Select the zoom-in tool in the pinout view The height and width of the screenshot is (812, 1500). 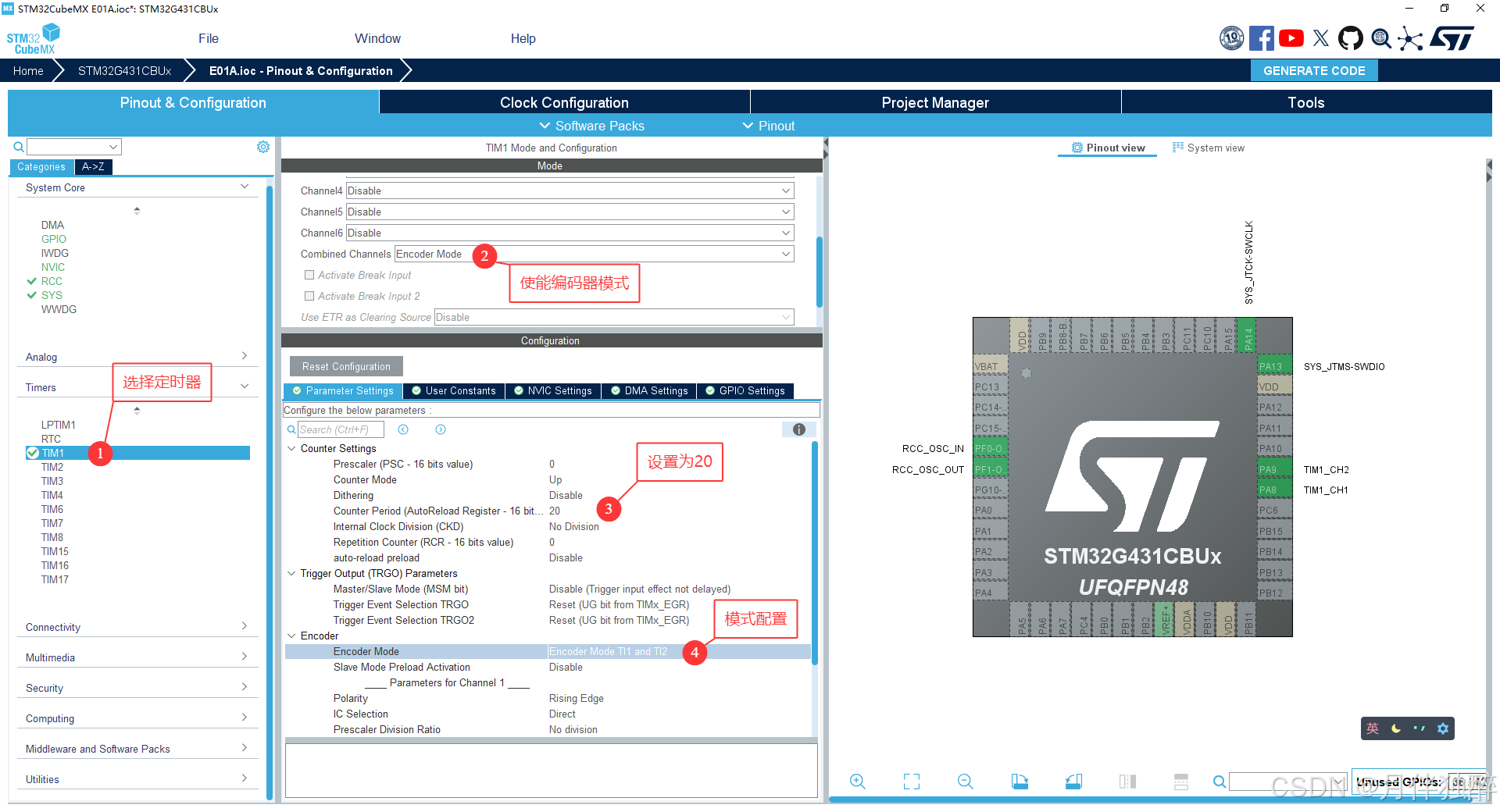click(x=857, y=781)
